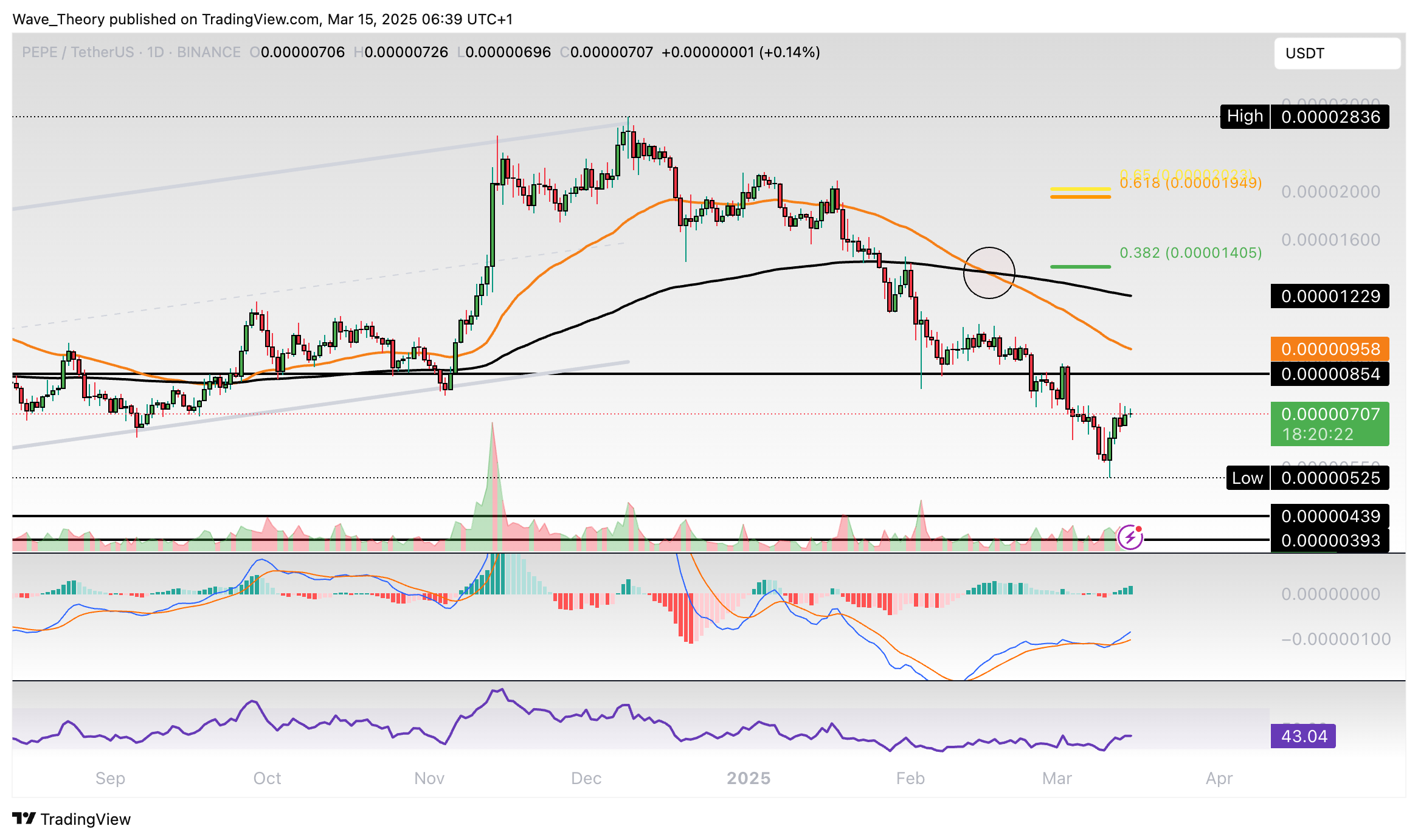Image resolution: width=1418 pixels, height=840 pixels.
Task: Click the 2025 label on time axis
Action: (x=749, y=778)
